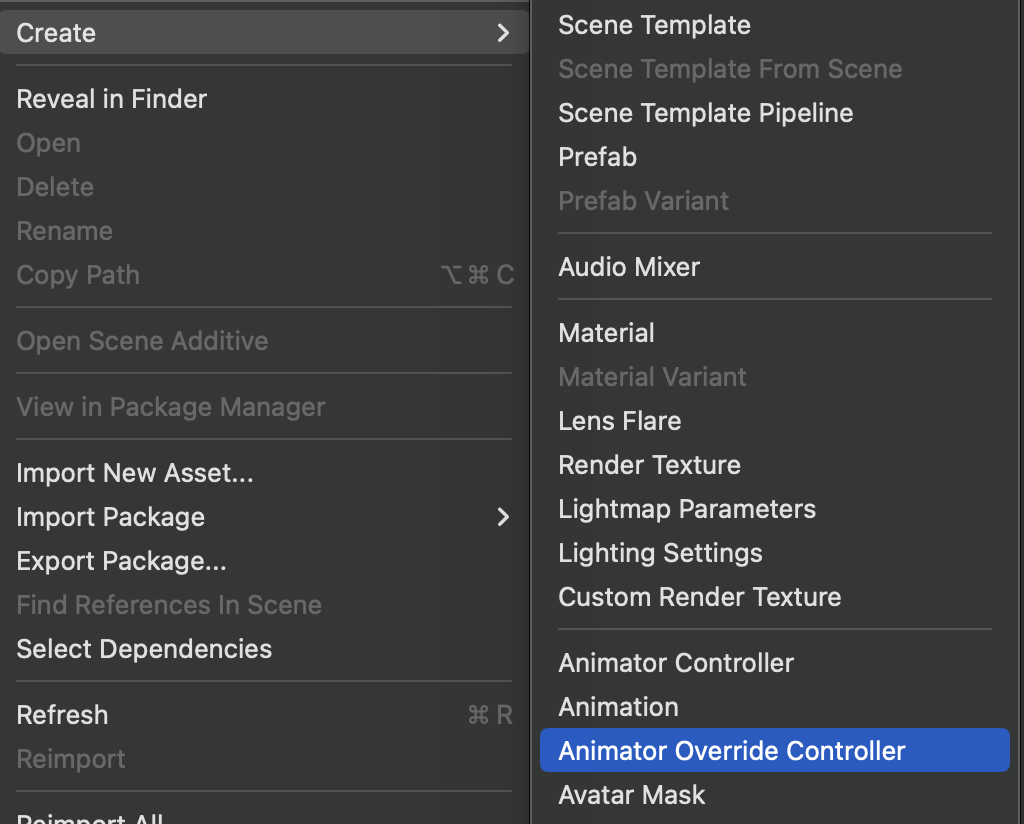The width and height of the screenshot is (1024, 824).
Task: Create an Audio Mixer asset
Action: click(629, 267)
